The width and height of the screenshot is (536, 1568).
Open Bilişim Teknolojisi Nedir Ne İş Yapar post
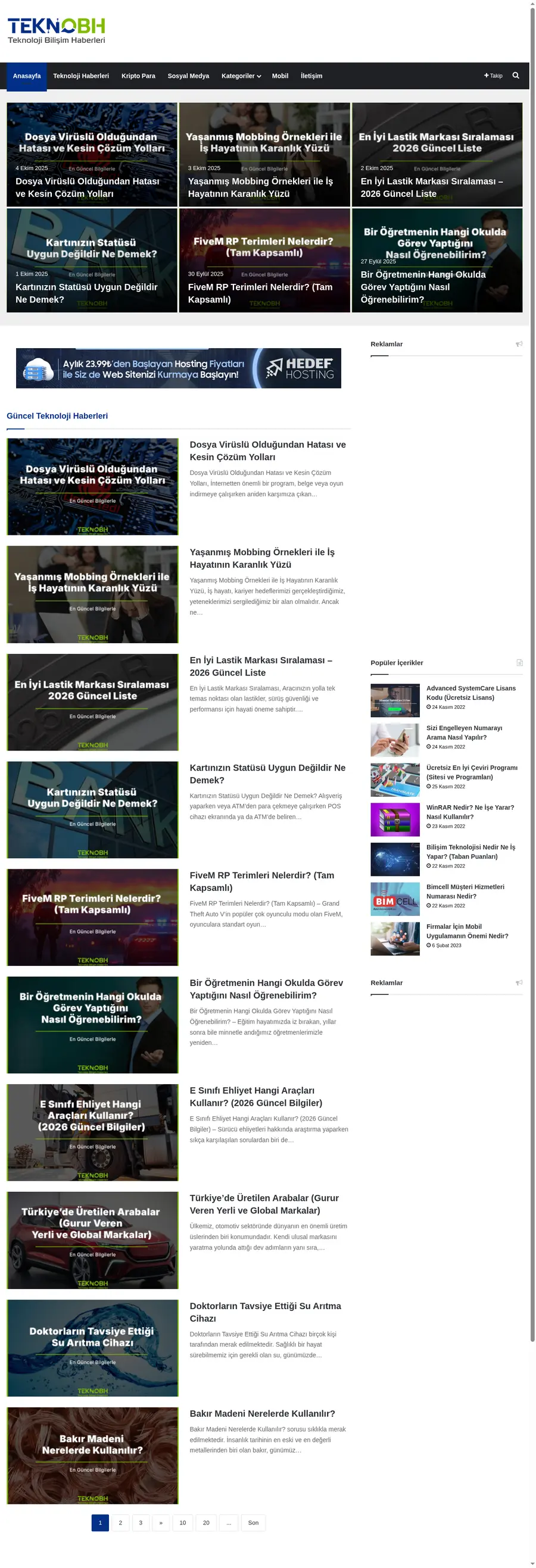[x=471, y=852]
